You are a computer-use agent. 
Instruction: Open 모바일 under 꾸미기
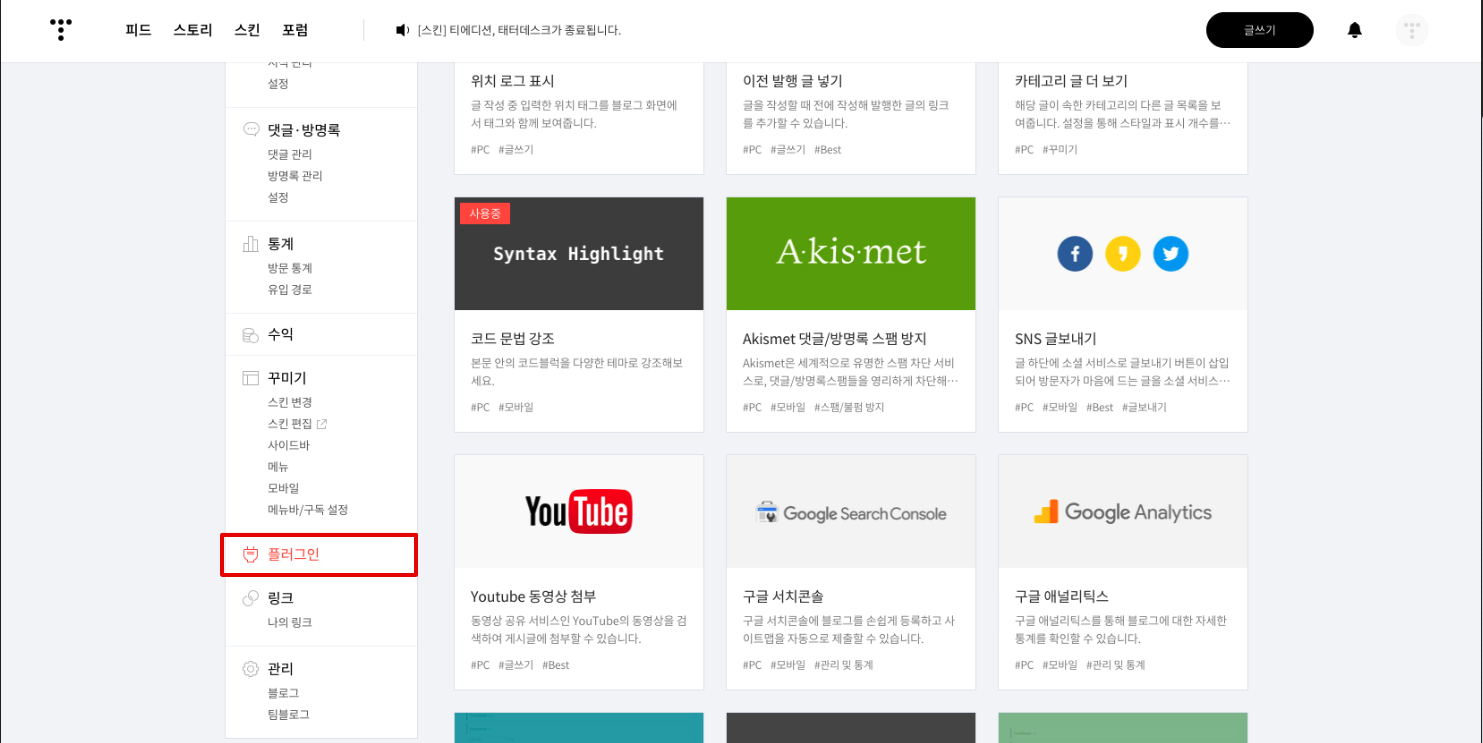284,488
